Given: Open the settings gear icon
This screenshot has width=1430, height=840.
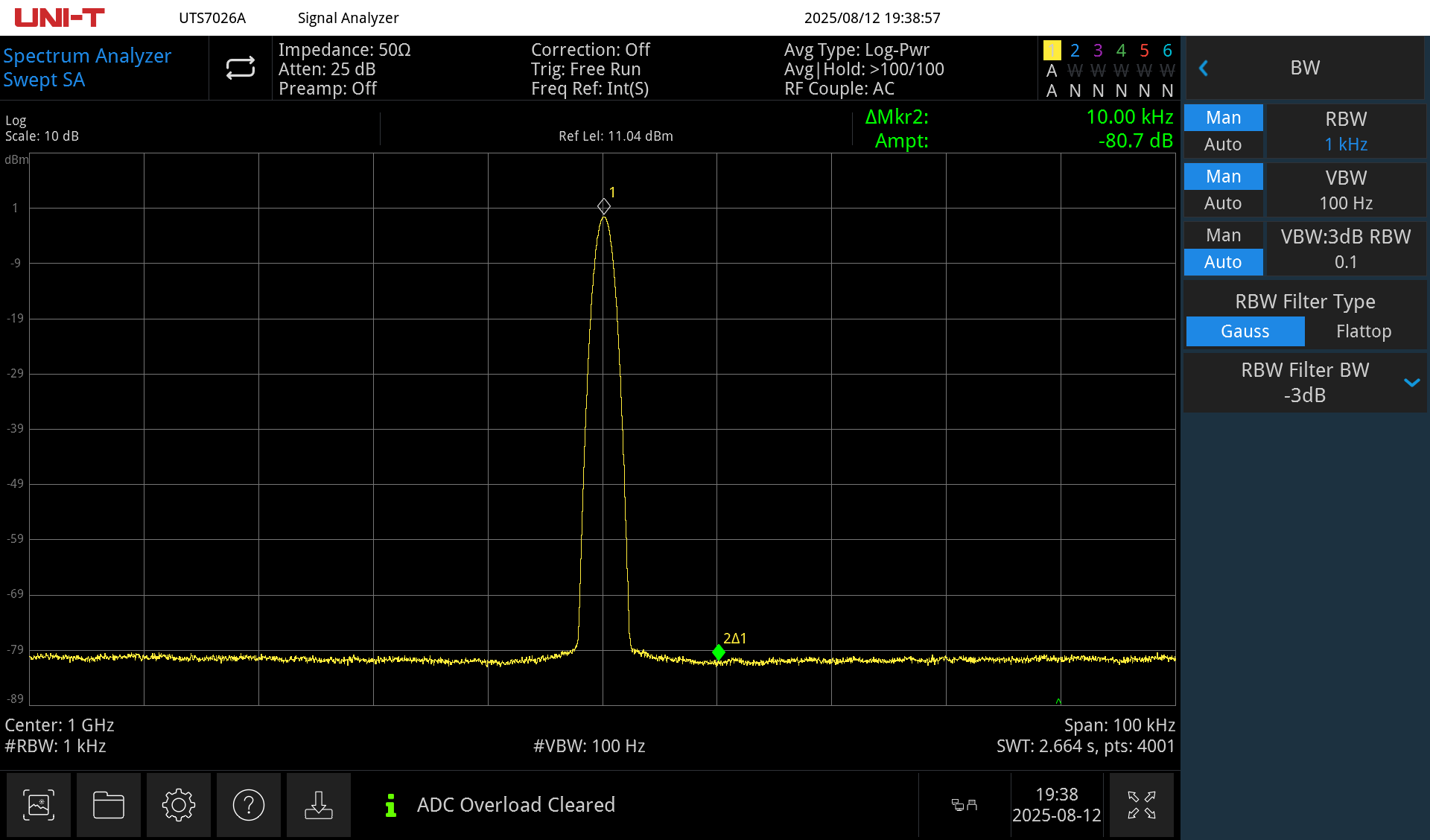Looking at the screenshot, I should pyautogui.click(x=179, y=805).
